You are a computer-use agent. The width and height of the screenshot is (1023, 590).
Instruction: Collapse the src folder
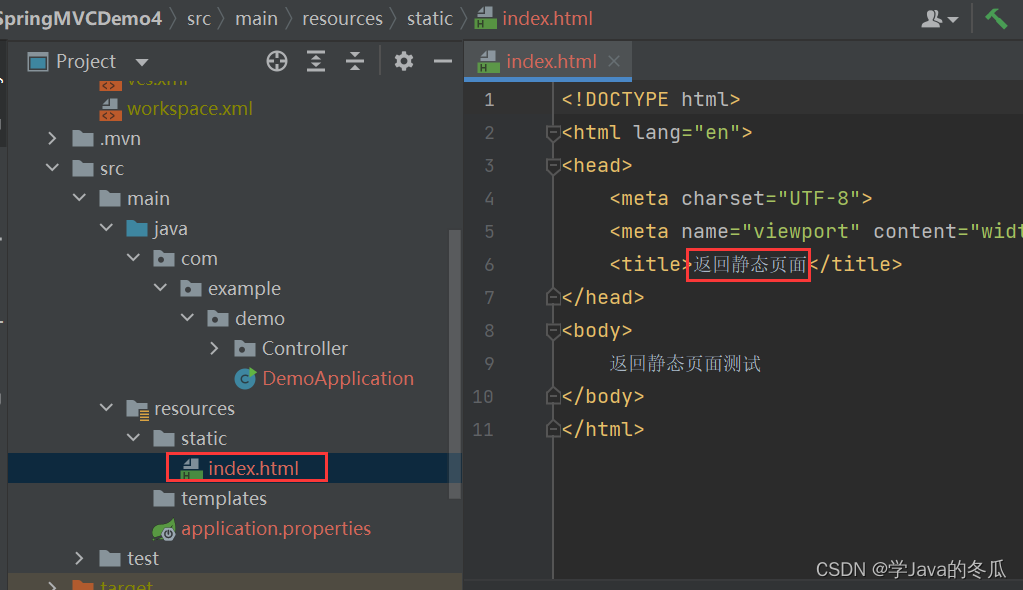coord(51,168)
